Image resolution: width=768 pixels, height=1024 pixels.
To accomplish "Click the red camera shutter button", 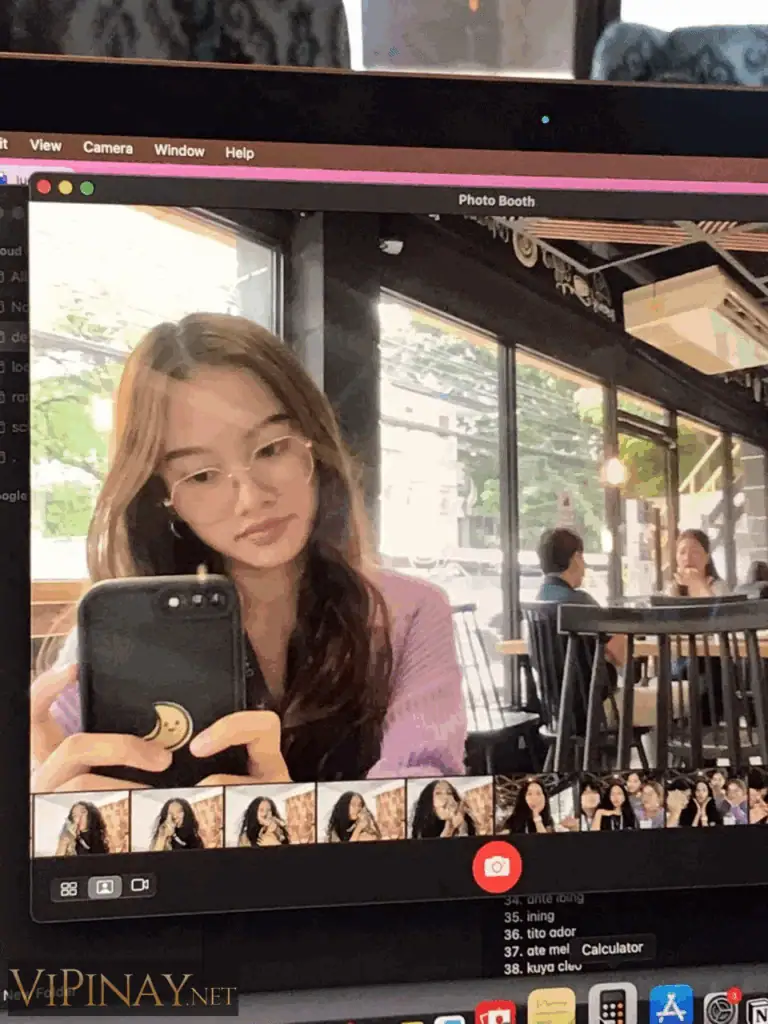I will (x=497, y=866).
